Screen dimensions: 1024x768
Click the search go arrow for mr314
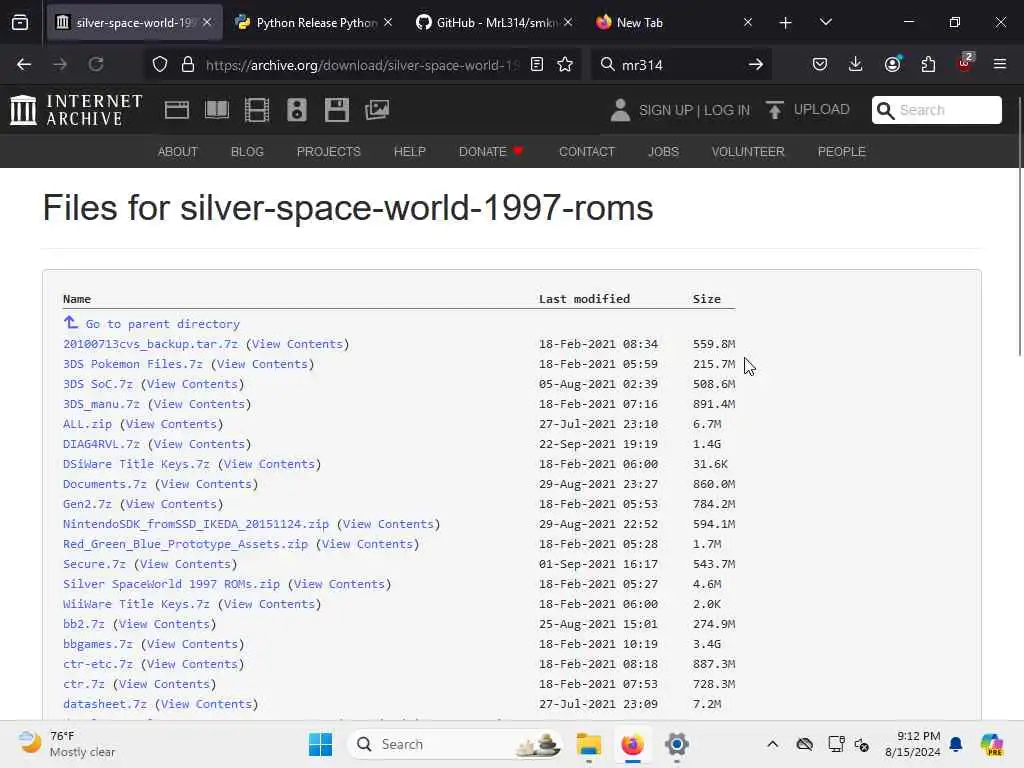756,65
